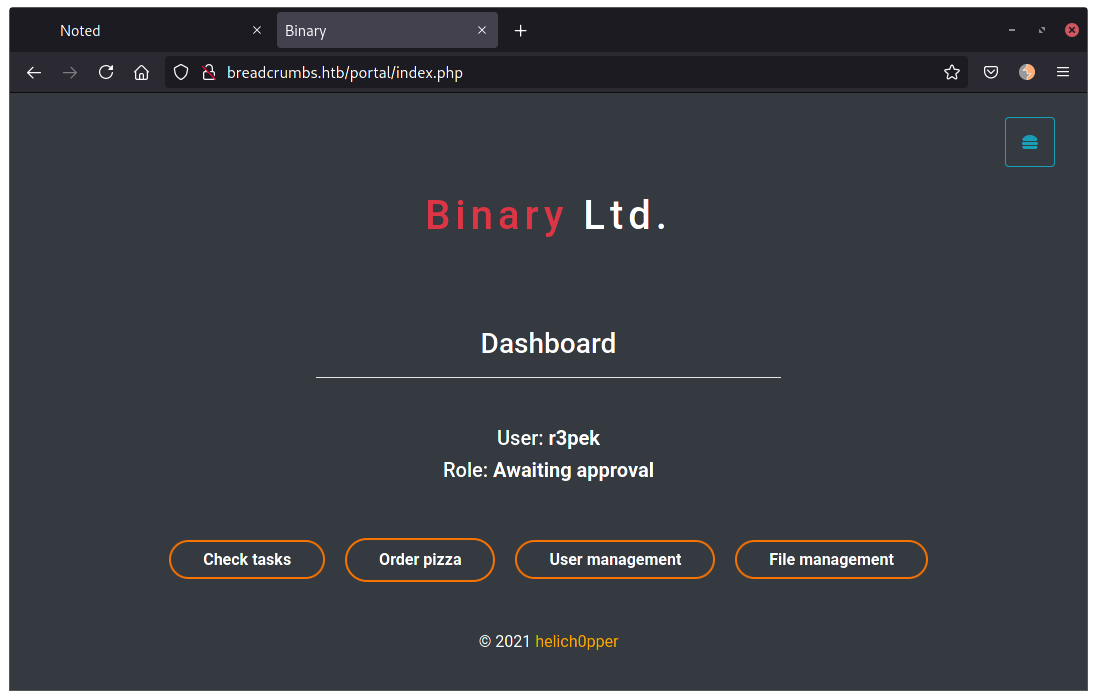Open the Firefox application menu
Viewport: 1097px width, 700px height.
(1063, 72)
